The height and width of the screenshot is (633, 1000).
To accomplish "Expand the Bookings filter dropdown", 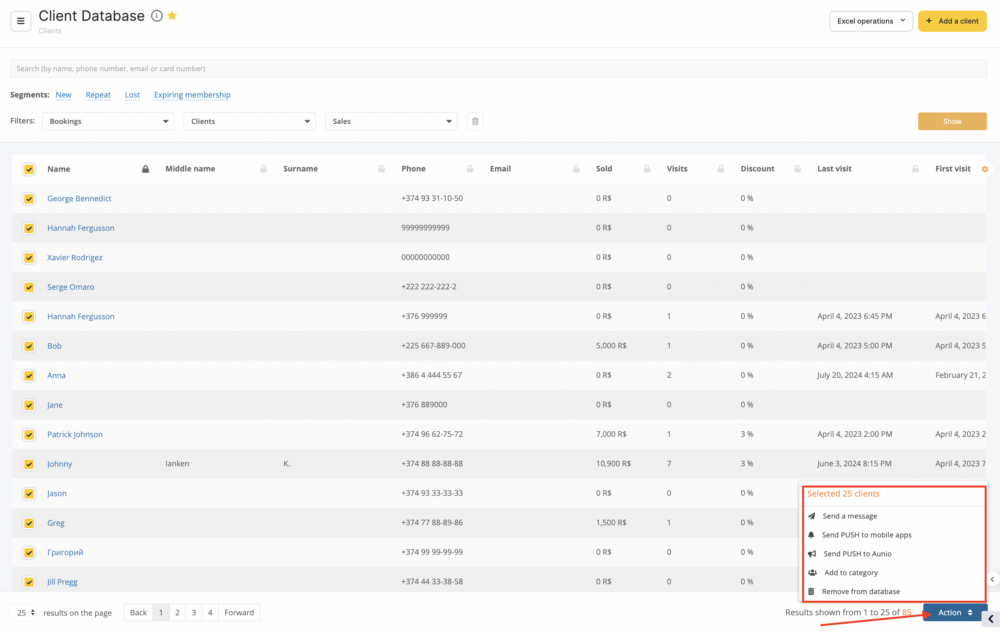I will pyautogui.click(x=108, y=121).
